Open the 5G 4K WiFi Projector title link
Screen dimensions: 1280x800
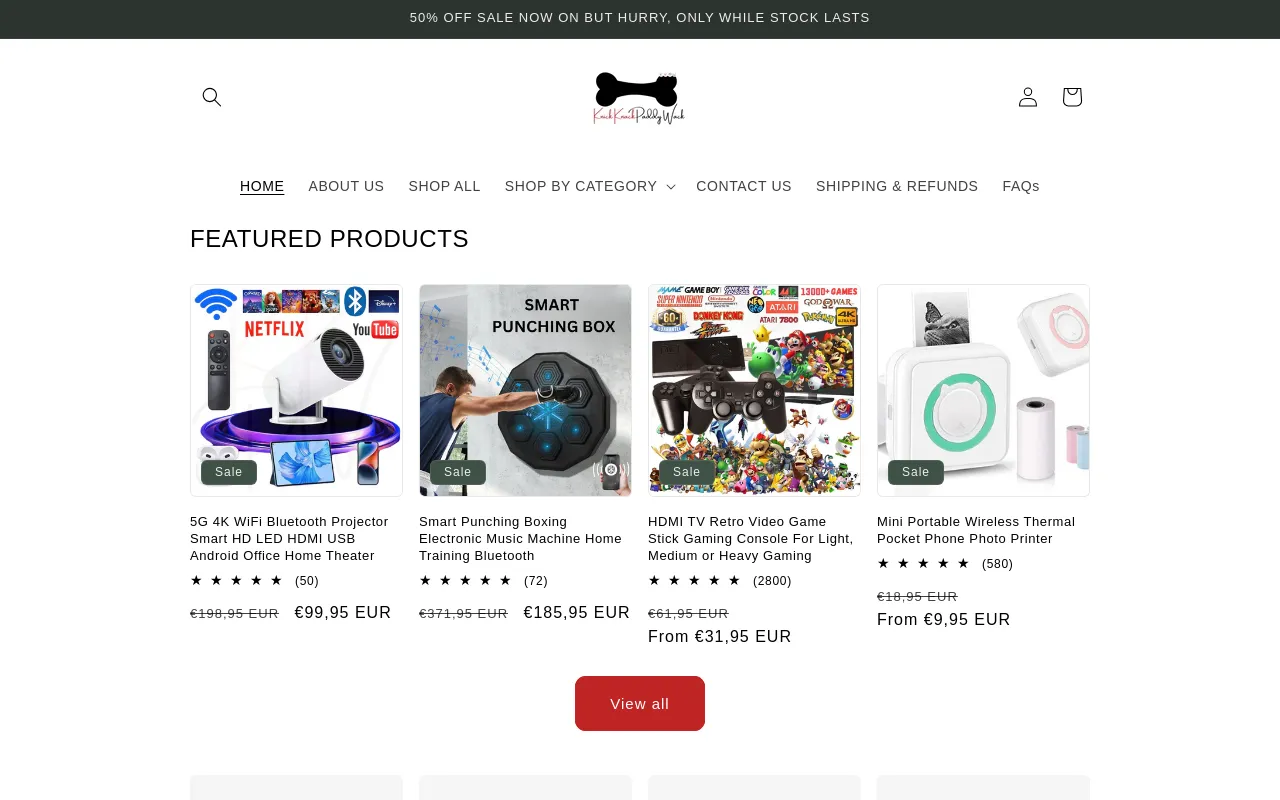(x=289, y=538)
